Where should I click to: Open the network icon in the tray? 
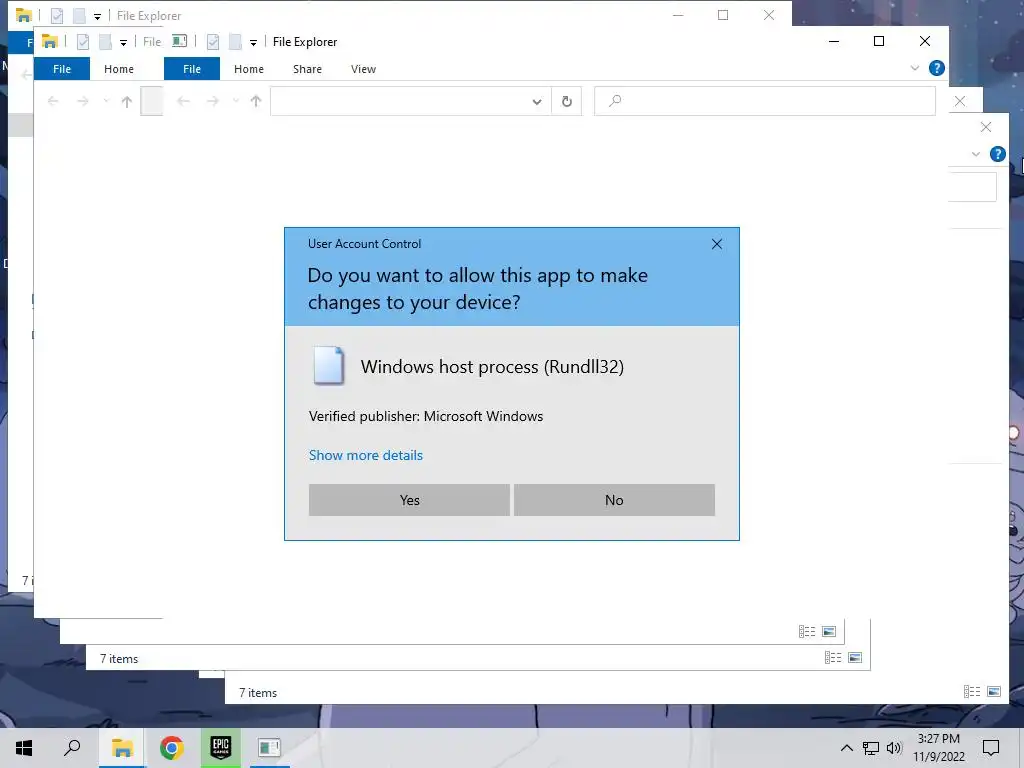point(871,748)
